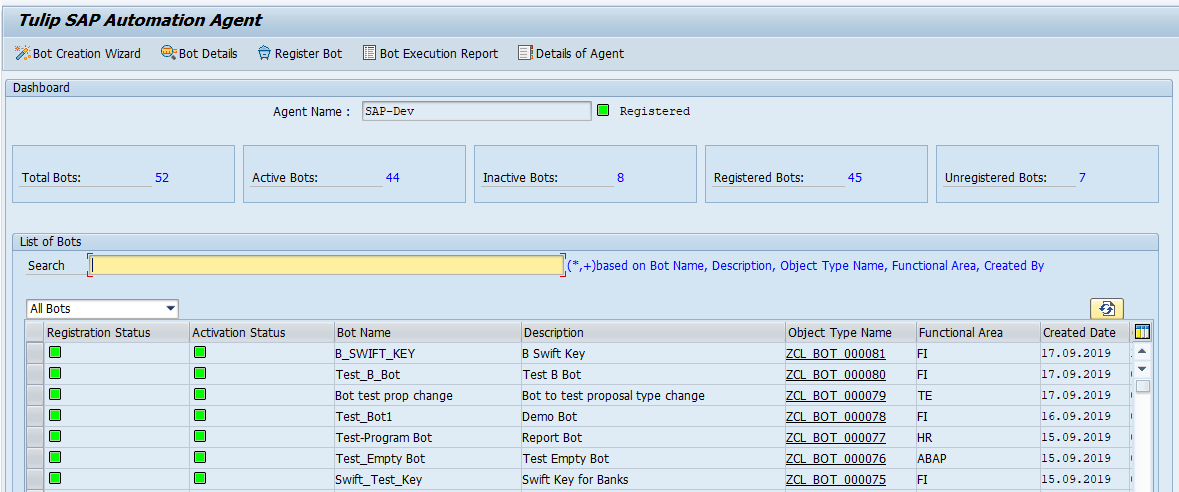Click the created date 16.09.2019
This screenshot has width=1179, height=492.
(1084, 416)
